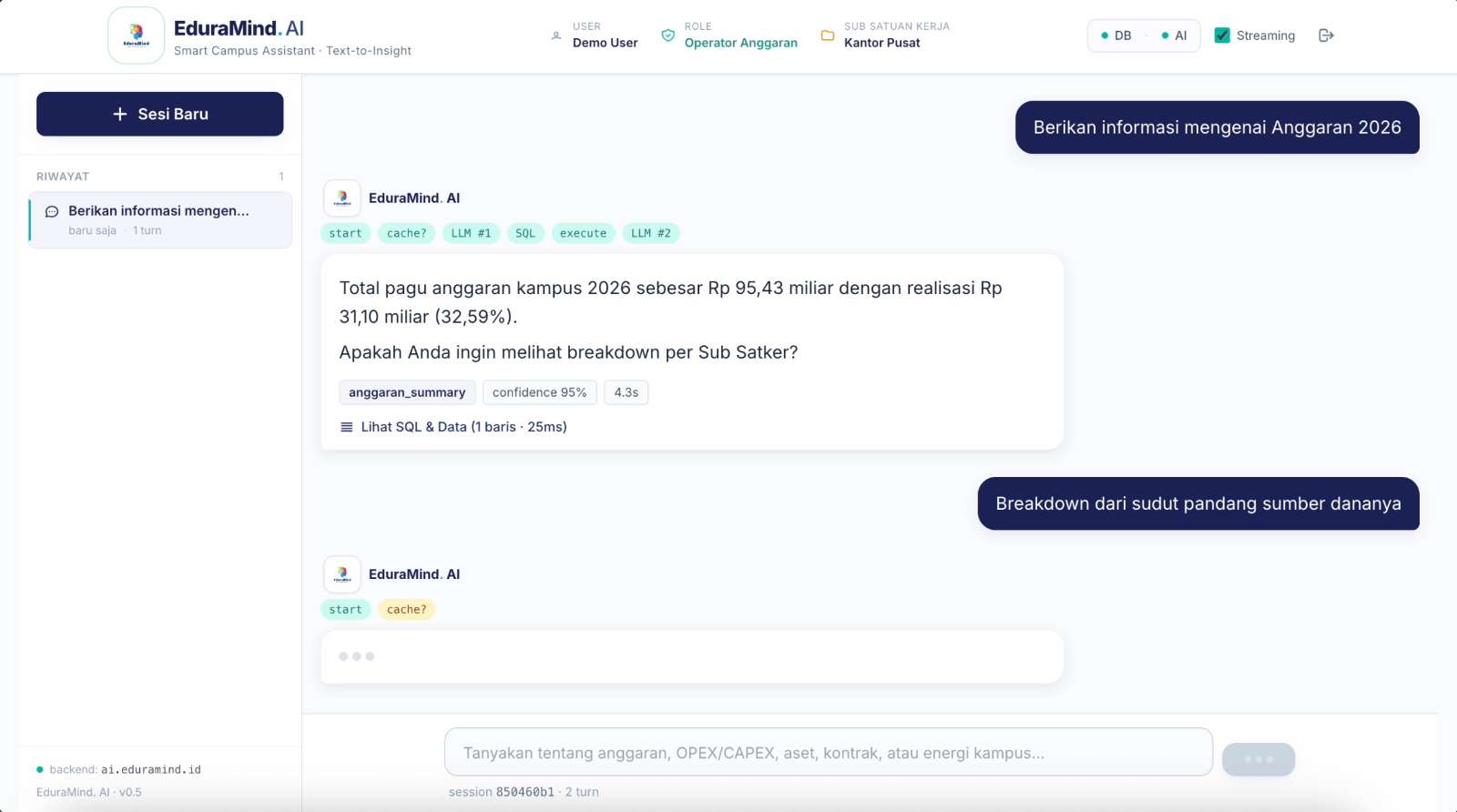Click the list icon beside Lihat SQL & Data
1457x812 pixels.
point(347,427)
